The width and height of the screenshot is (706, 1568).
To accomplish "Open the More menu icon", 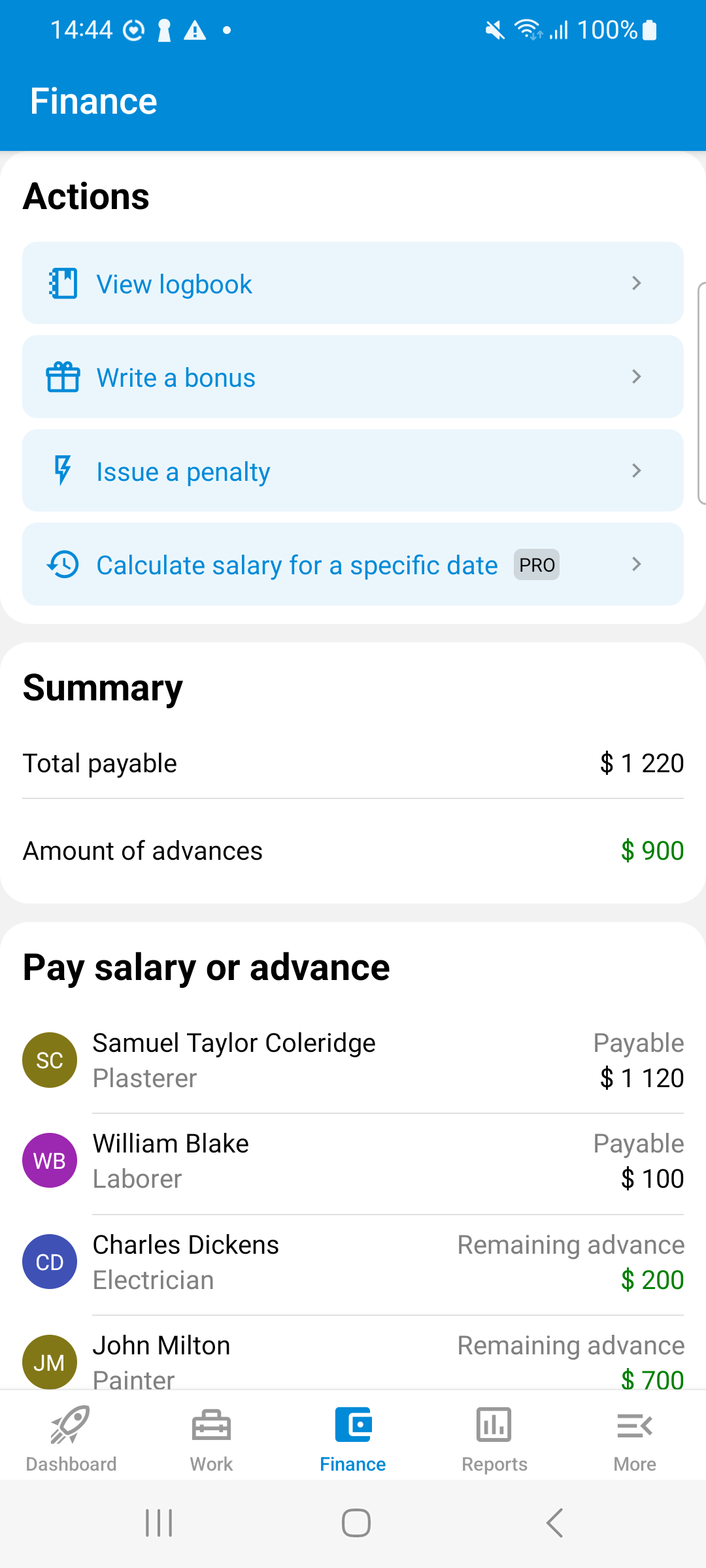I will click(x=635, y=1426).
